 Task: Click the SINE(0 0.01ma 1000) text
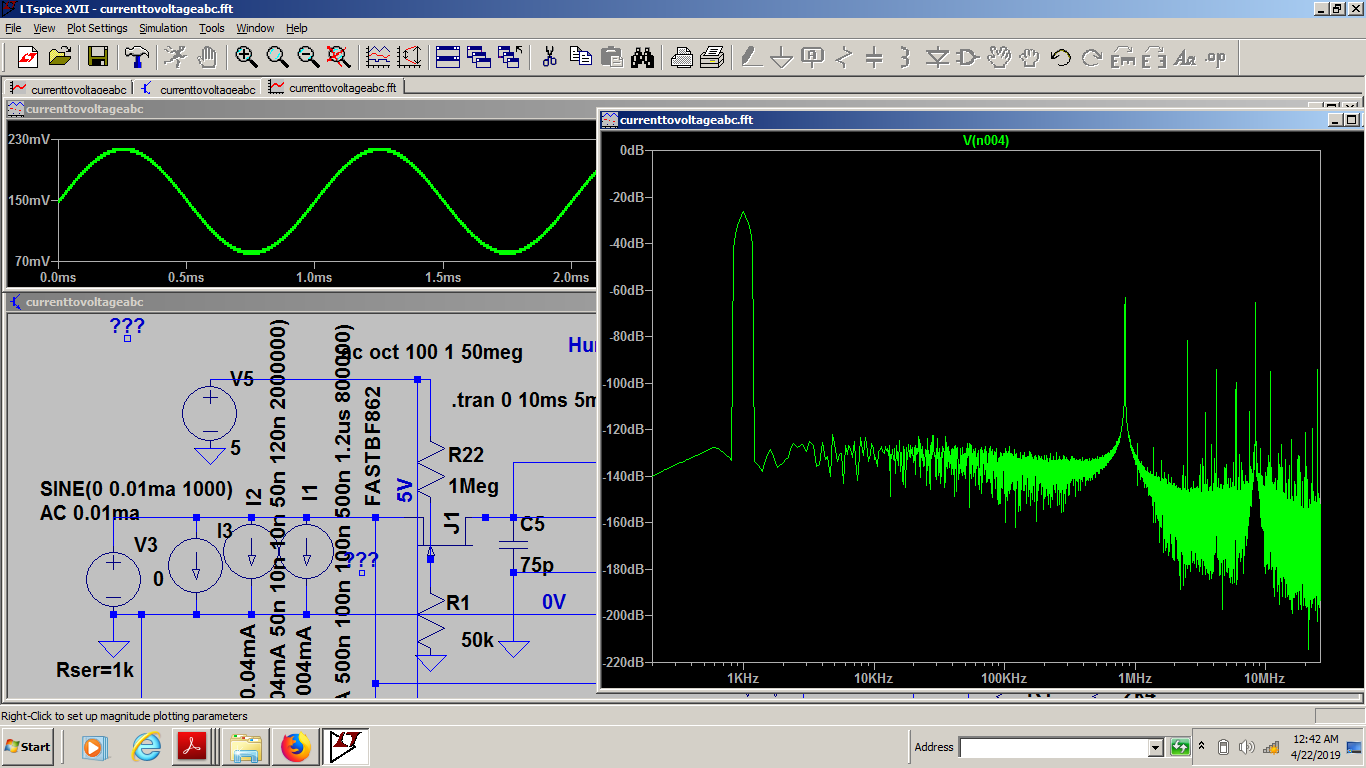click(136, 490)
